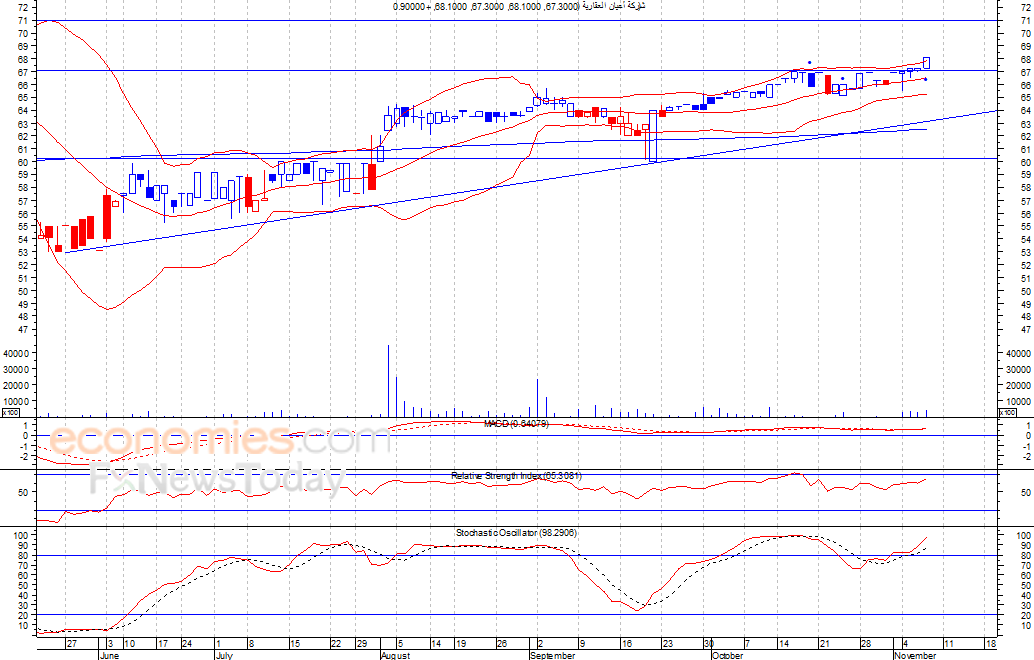Click the "June" month label
1034x660 pixels.
pos(109,655)
